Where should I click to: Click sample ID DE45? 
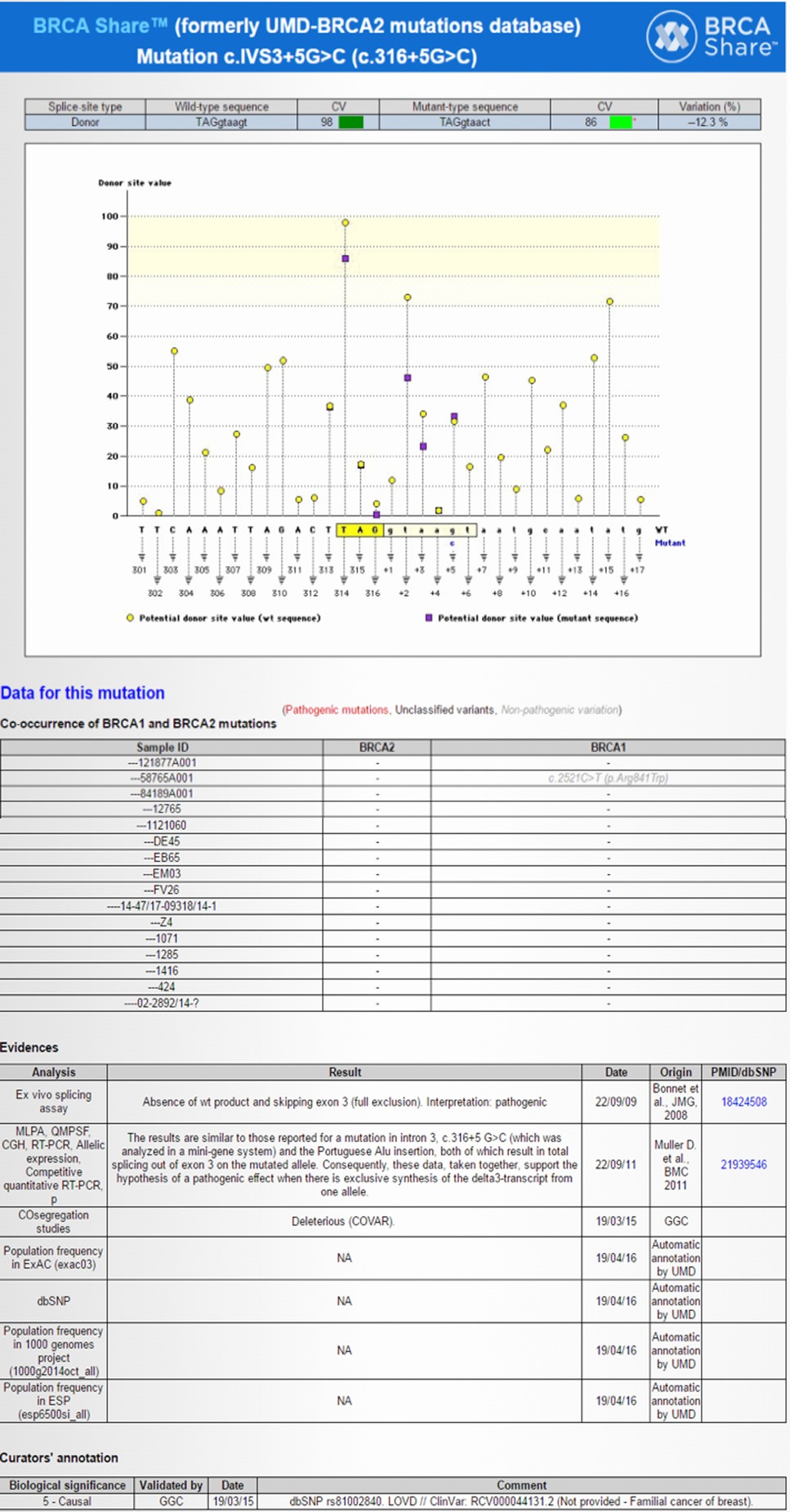click(163, 842)
